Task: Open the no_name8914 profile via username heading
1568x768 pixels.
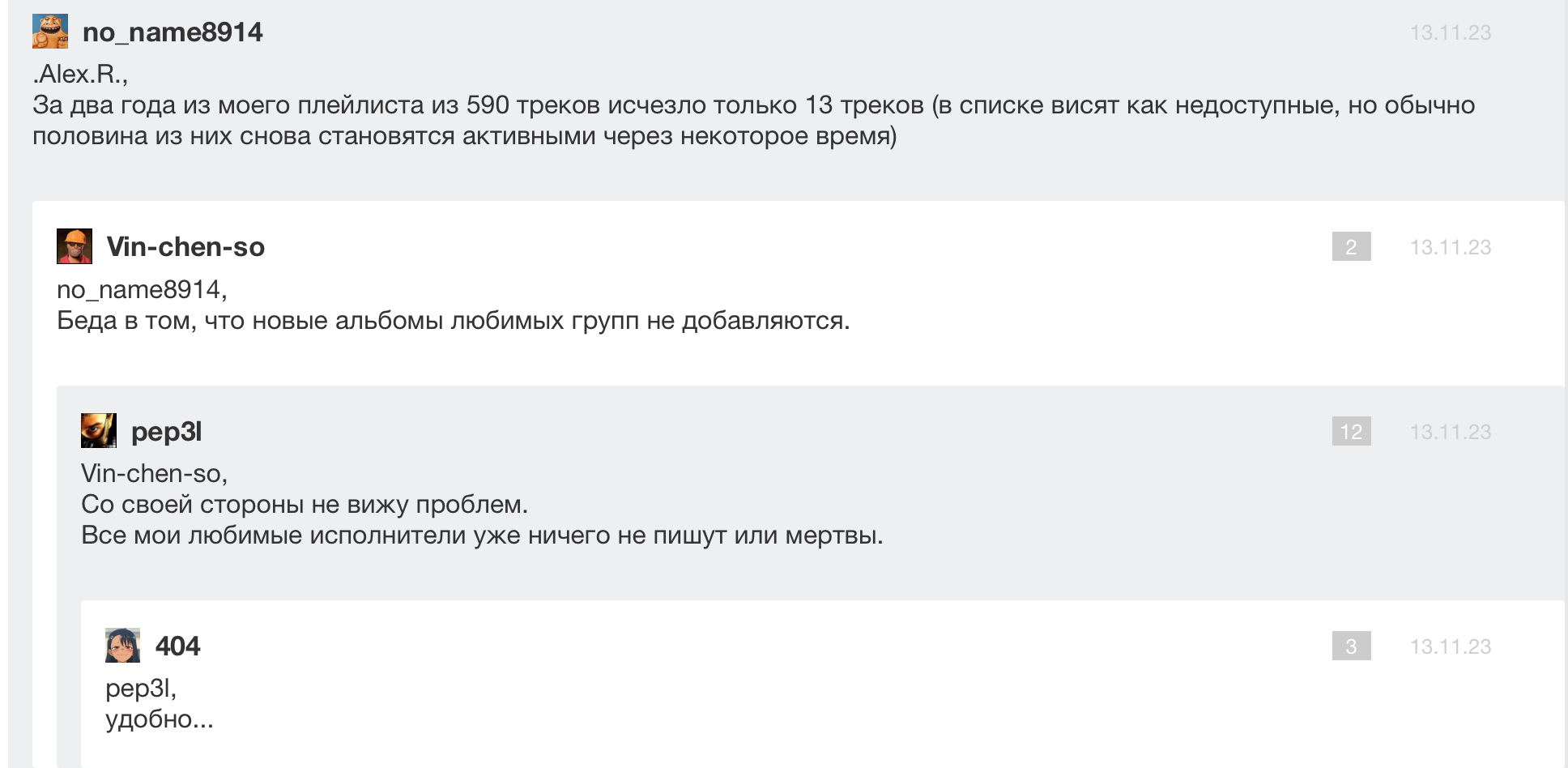Action: tap(173, 32)
